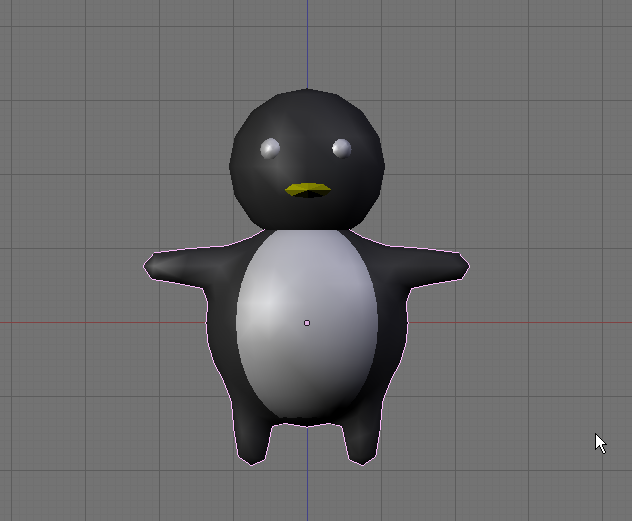Click the penguin's eye on the viewer's left
This screenshot has height=521, width=632.
270,149
